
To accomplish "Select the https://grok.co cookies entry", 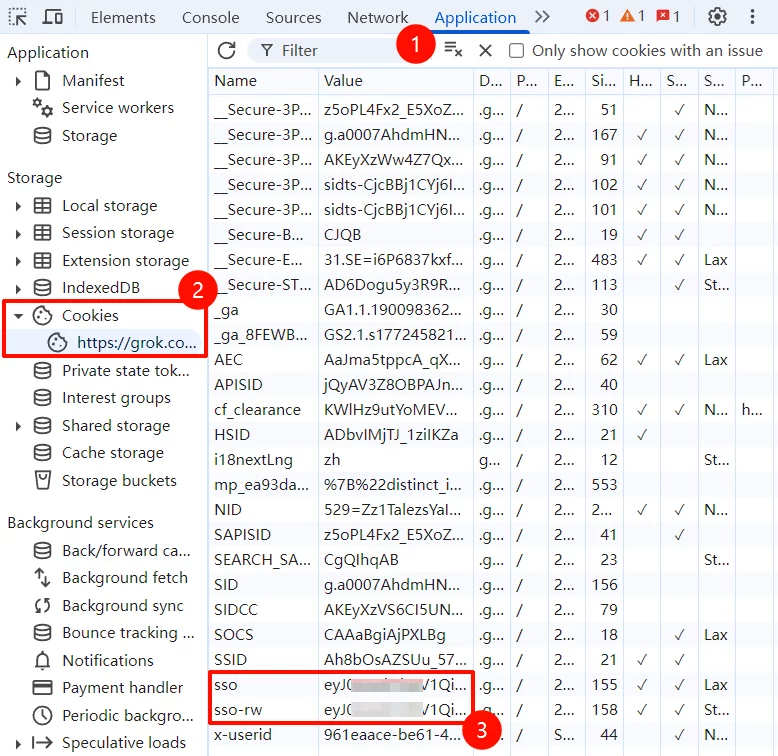I will click(x=138, y=342).
